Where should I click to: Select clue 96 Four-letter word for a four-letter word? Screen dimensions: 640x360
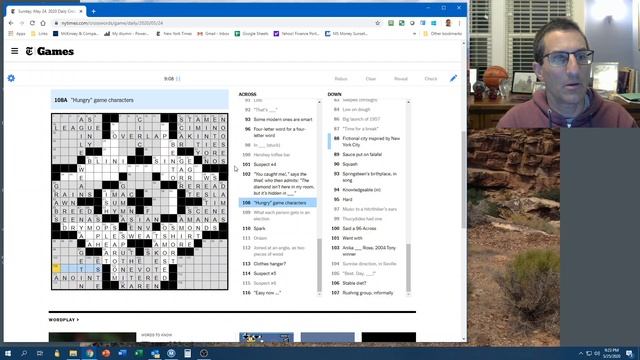278,132
